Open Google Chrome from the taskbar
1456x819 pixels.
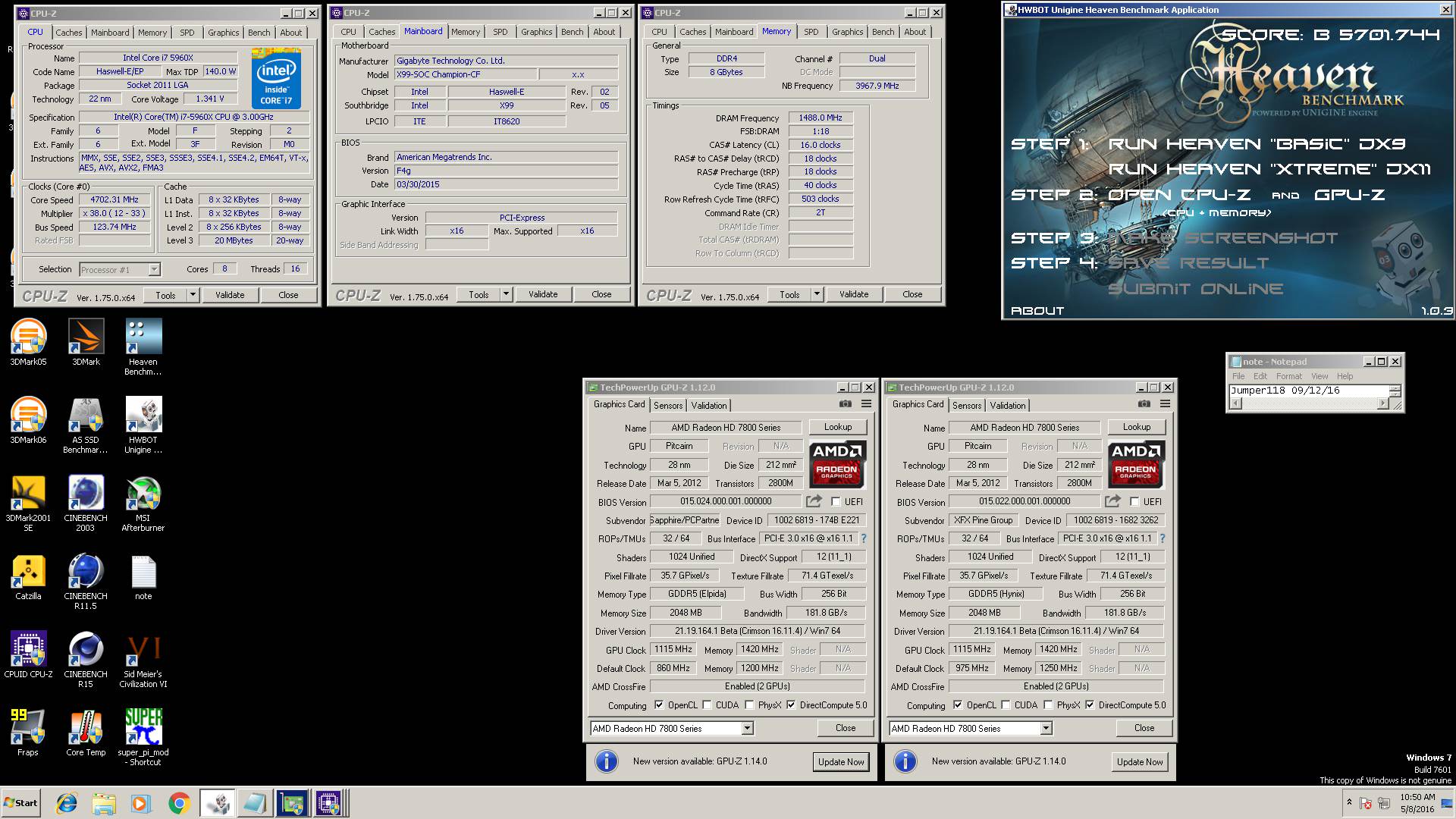(179, 803)
